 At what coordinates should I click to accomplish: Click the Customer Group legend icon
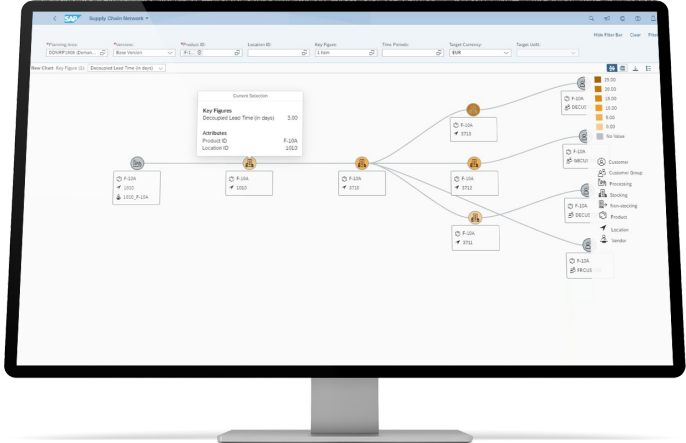[602, 173]
